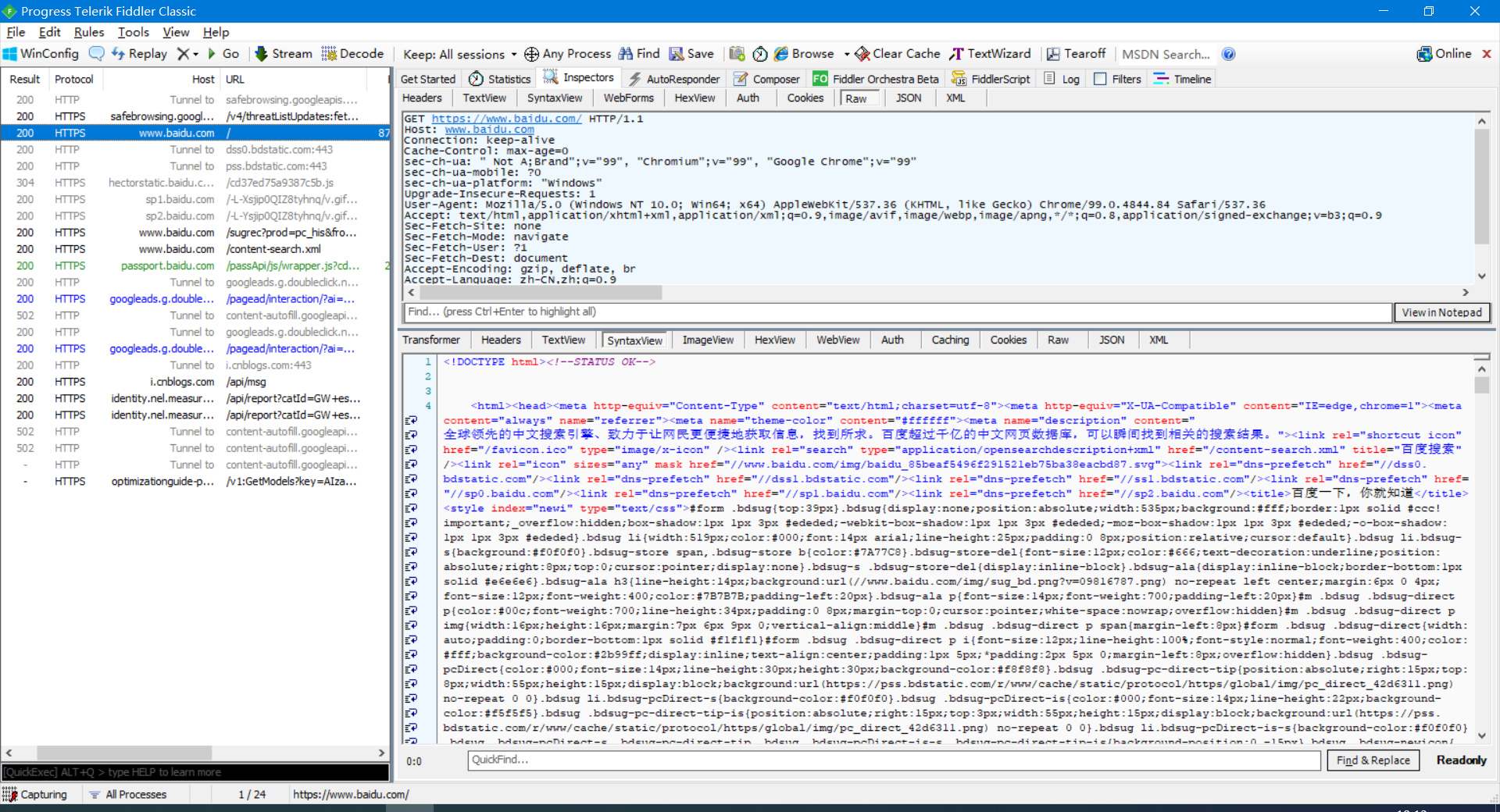
Task: Open All Processes filter in status bar
Action: point(127,794)
